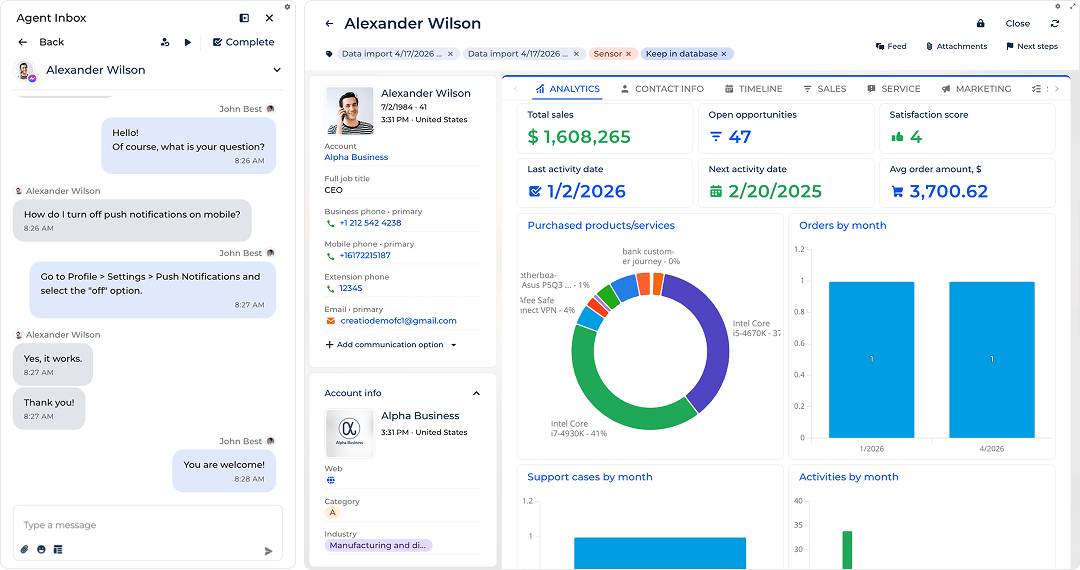Image resolution: width=1080 pixels, height=570 pixels.
Task: Open Add communication option dropdown arrow
Action: [453, 345]
